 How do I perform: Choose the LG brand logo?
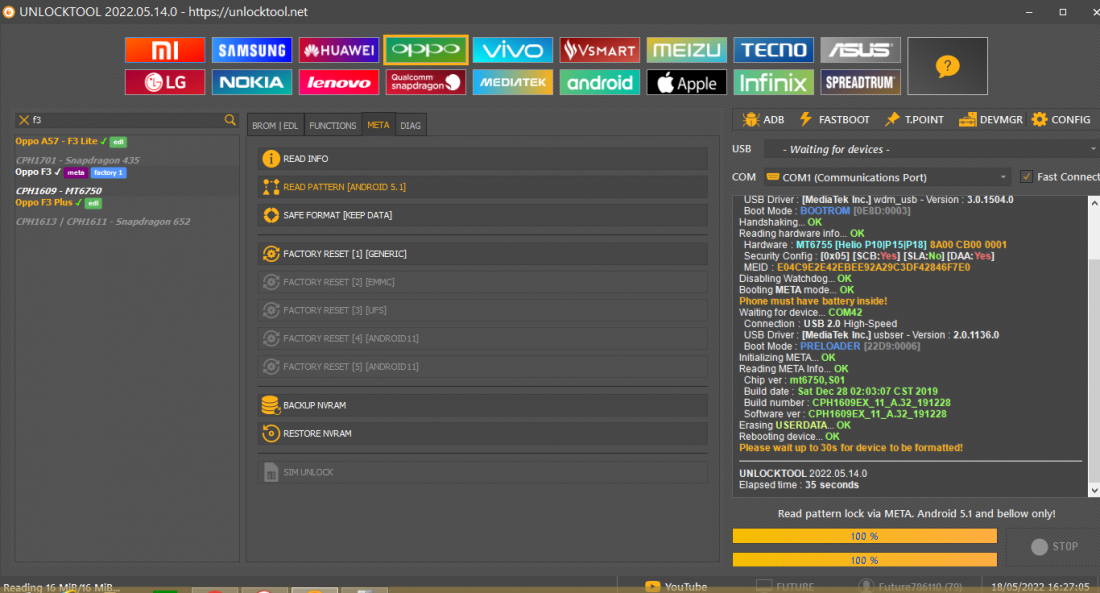point(165,82)
